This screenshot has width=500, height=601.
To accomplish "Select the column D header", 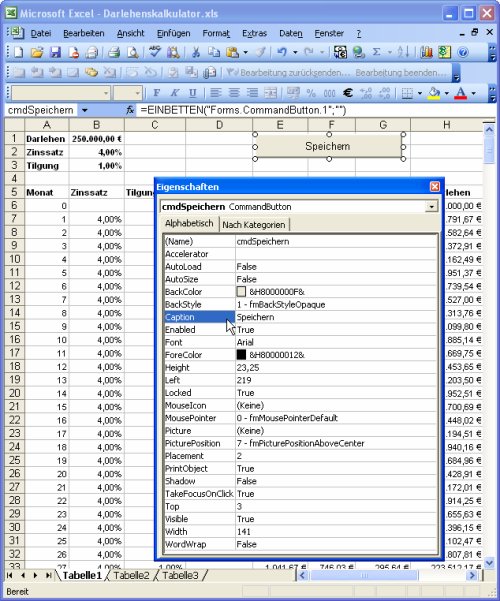I will (x=219, y=125).
